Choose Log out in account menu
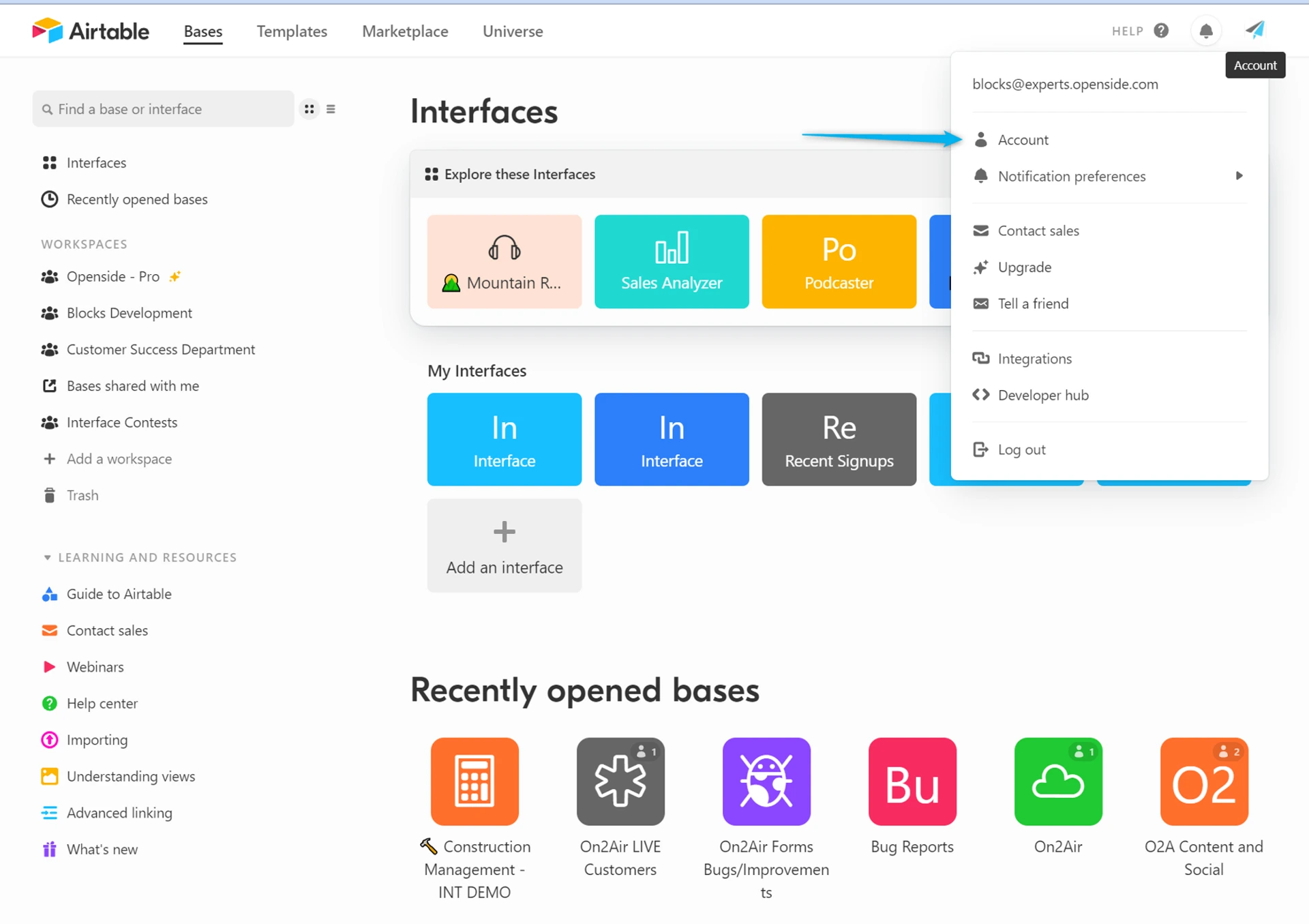1309x924 pixels. [1021, 449]
